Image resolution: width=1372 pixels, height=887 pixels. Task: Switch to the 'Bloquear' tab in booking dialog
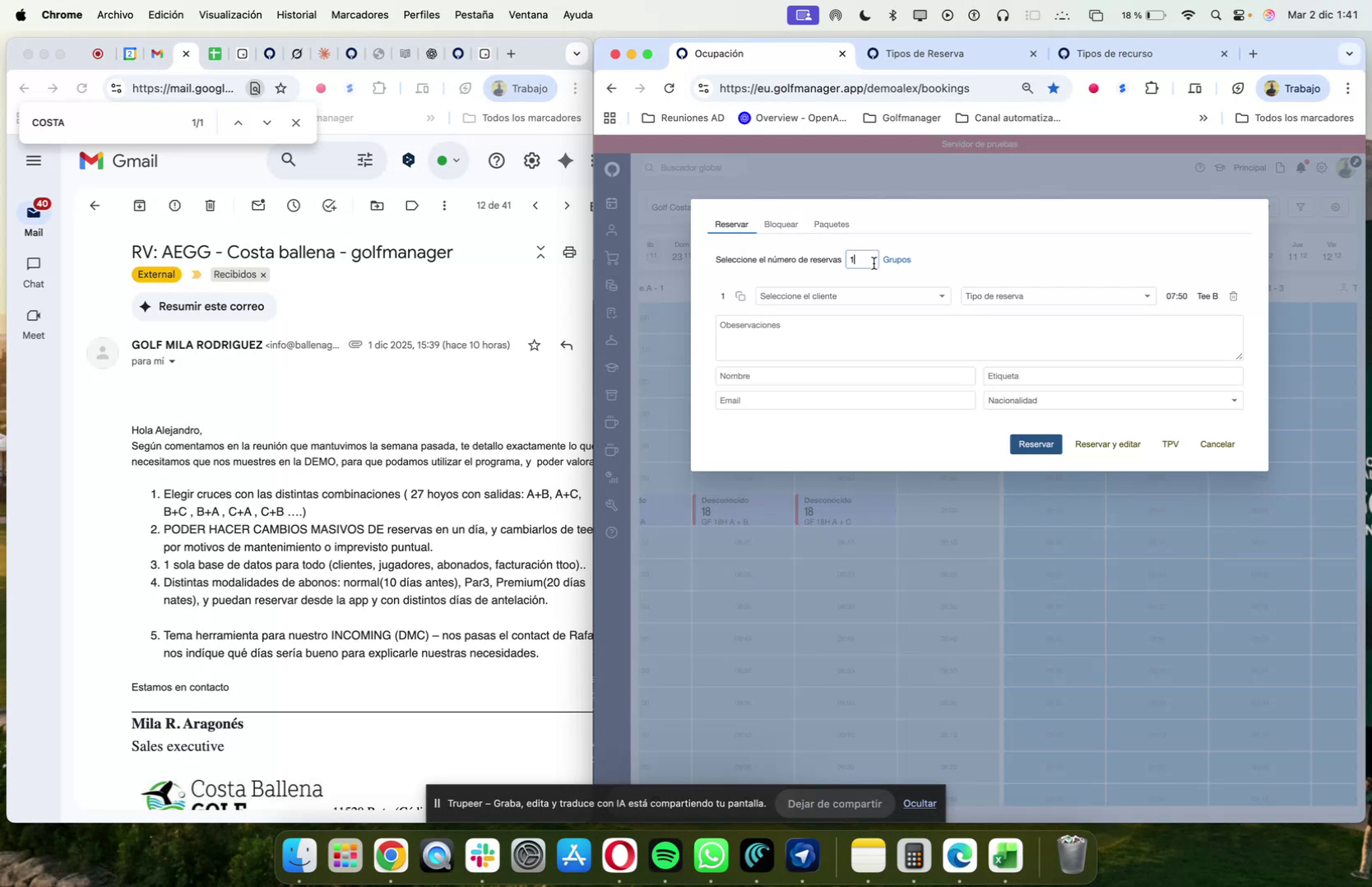point(780,224)
